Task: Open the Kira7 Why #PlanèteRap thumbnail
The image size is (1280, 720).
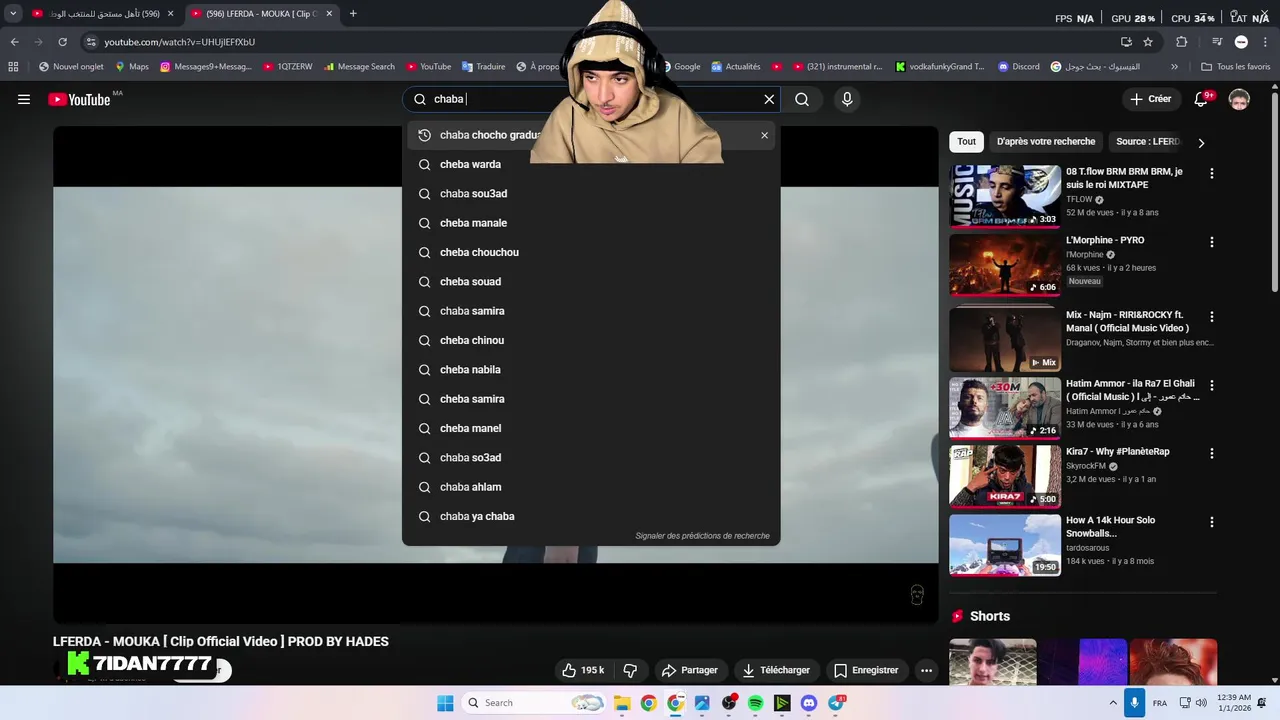Action: (x=1005, y=476)
